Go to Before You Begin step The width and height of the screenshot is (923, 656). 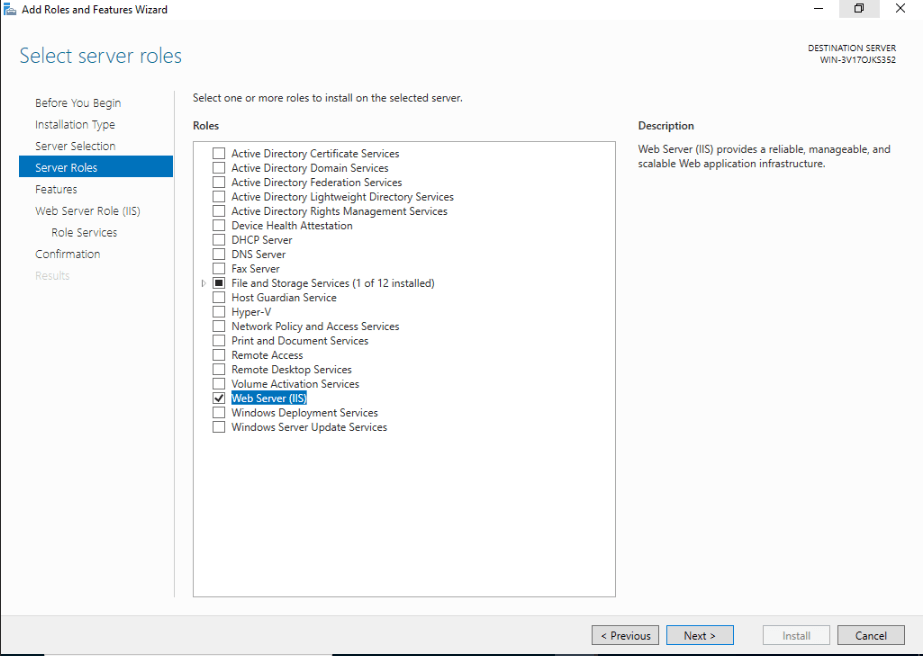[x=78, y=103]
